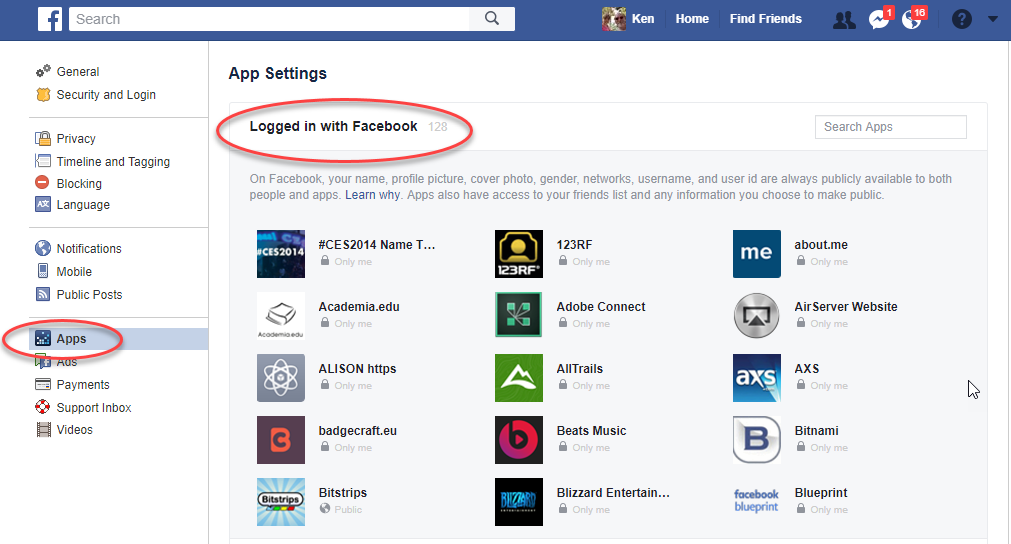The image size is (1011, 544).
Task: Click the Learn why link
Action: 372,195
